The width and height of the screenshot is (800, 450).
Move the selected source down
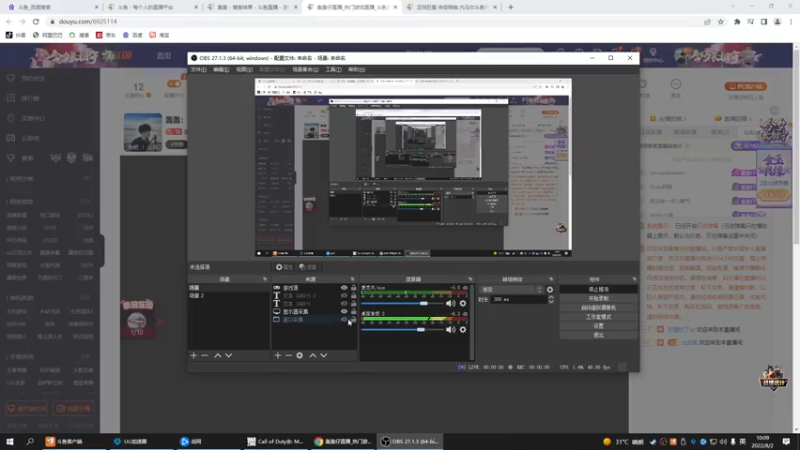click(x=323, y=355)
